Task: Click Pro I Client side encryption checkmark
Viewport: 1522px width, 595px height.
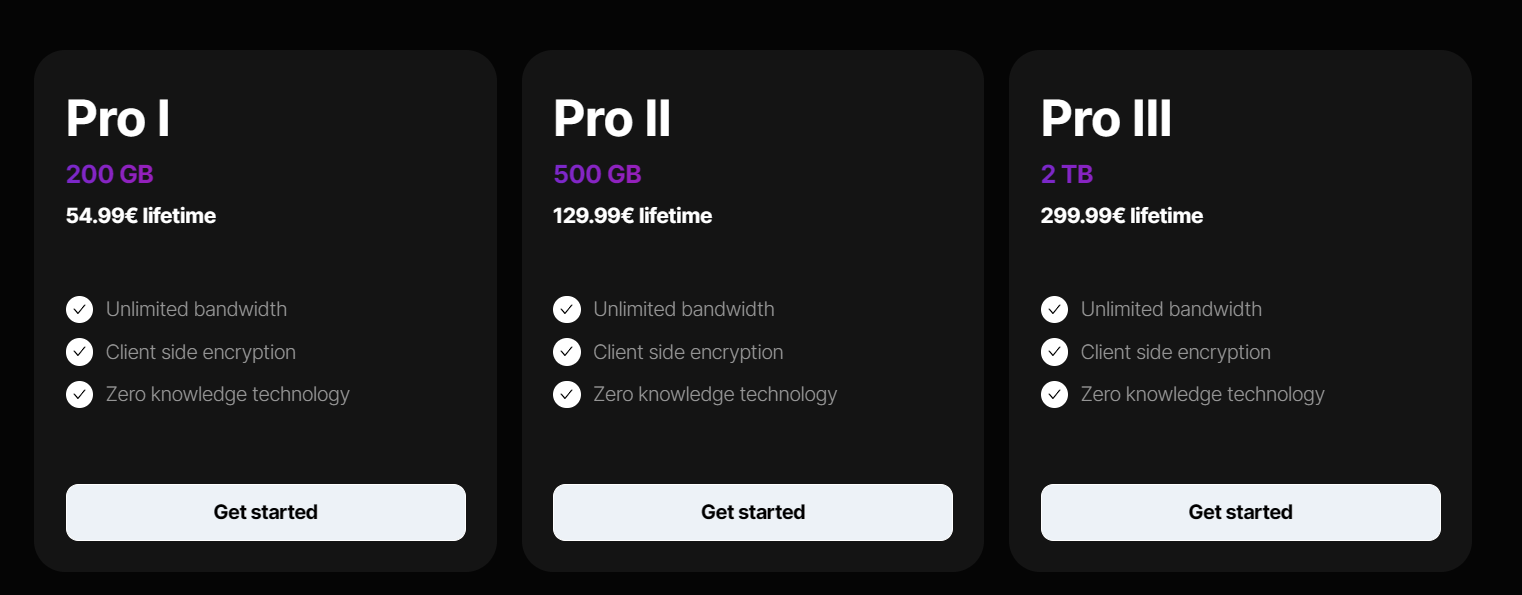Action: (x=80, y=352)
